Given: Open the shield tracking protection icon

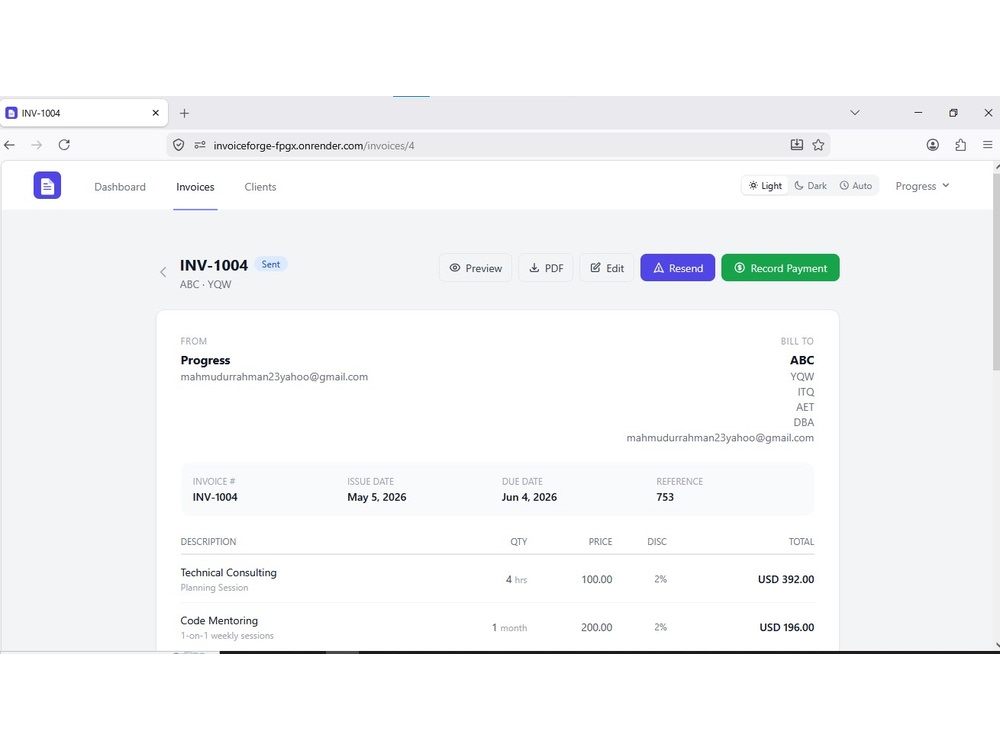Looking at the screenshot, I should pyautogui.click(x=179, y=145).
